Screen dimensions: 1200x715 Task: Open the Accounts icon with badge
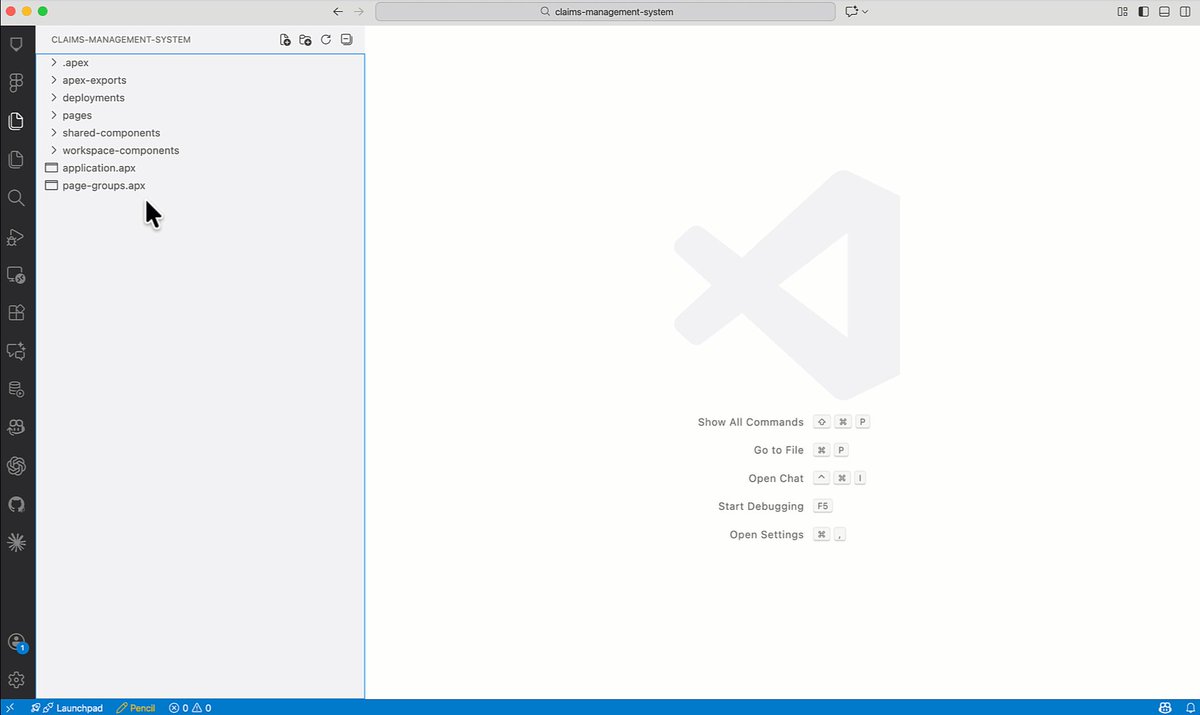[x=16, y=642]
